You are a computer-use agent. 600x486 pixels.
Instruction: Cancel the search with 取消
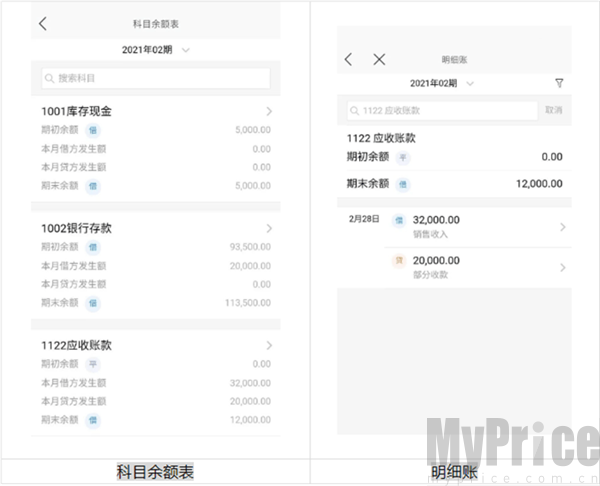click(554, 110)
